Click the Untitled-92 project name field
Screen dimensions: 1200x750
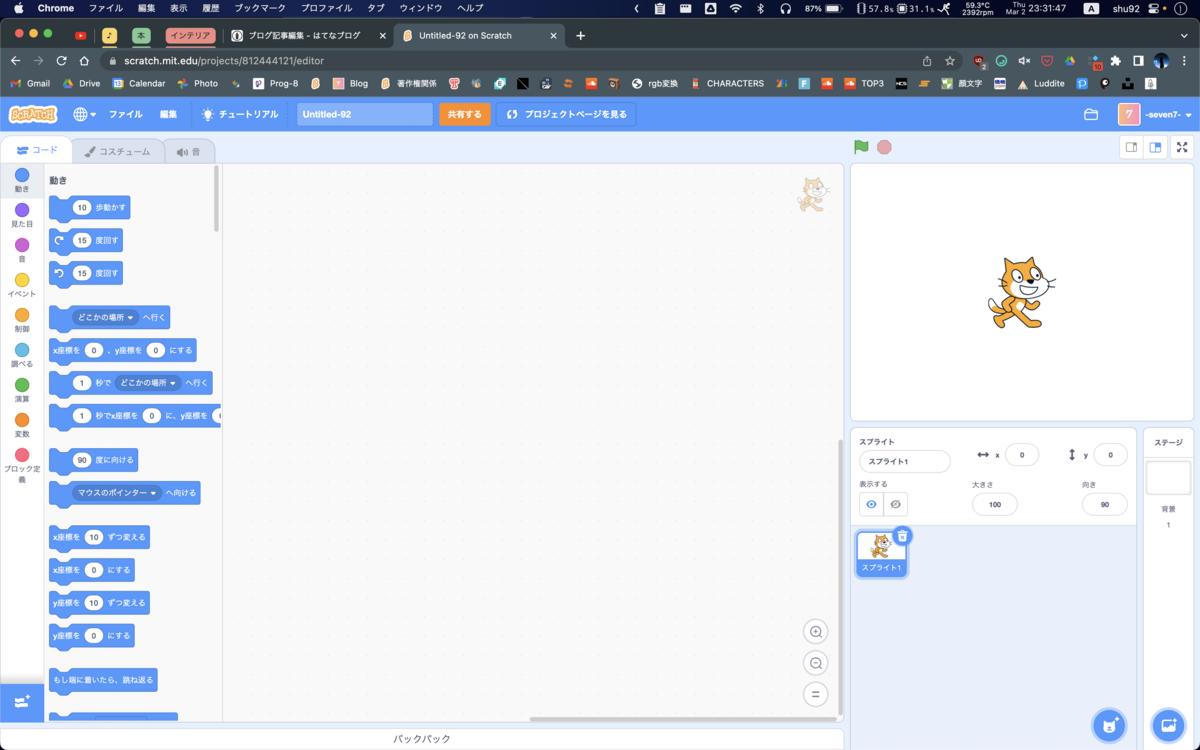[364, 114]
